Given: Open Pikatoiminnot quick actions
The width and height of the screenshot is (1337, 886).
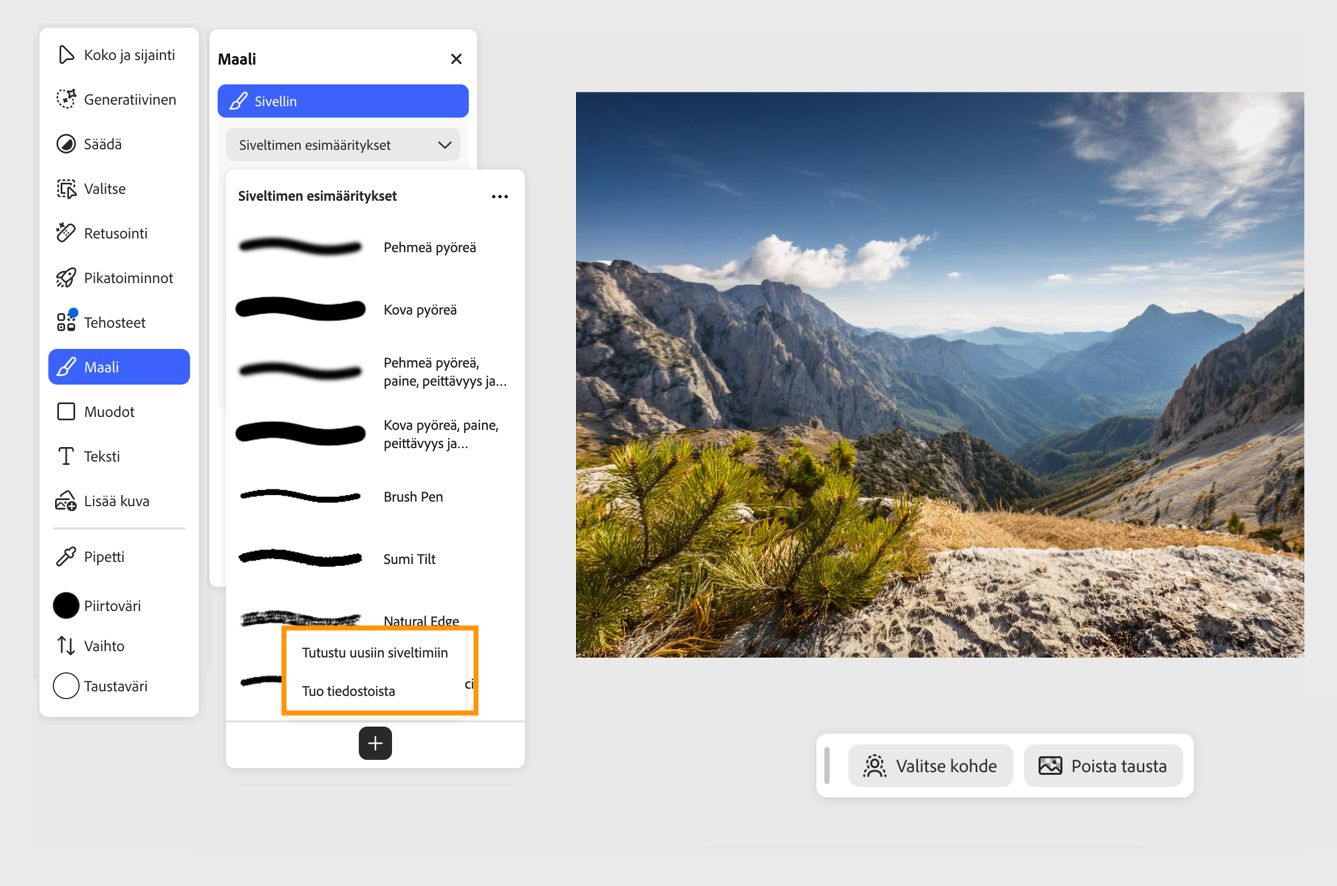Looking at the screenshot, I should (x=118, y=278).
